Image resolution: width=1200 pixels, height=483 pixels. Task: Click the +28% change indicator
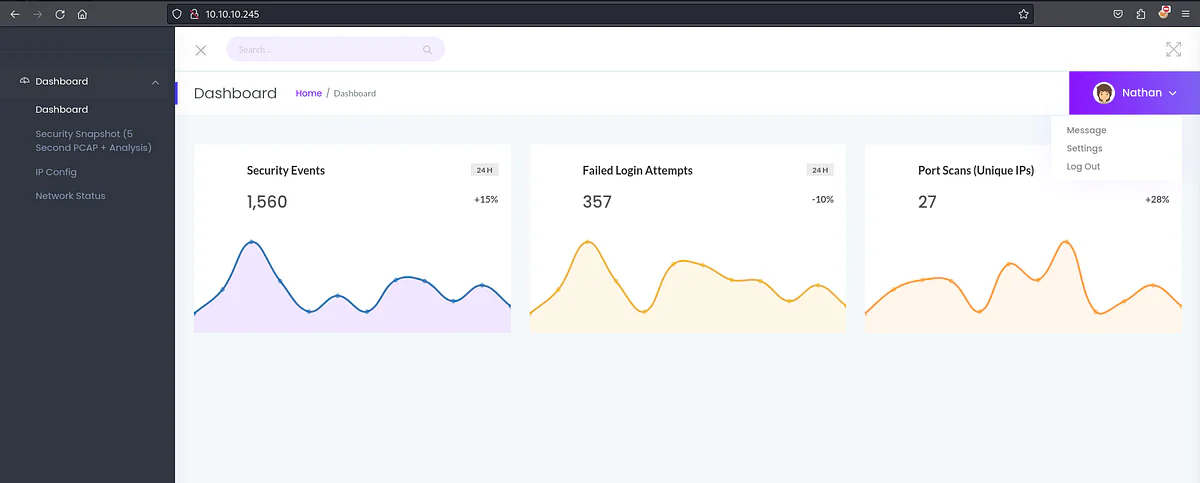1157,200
